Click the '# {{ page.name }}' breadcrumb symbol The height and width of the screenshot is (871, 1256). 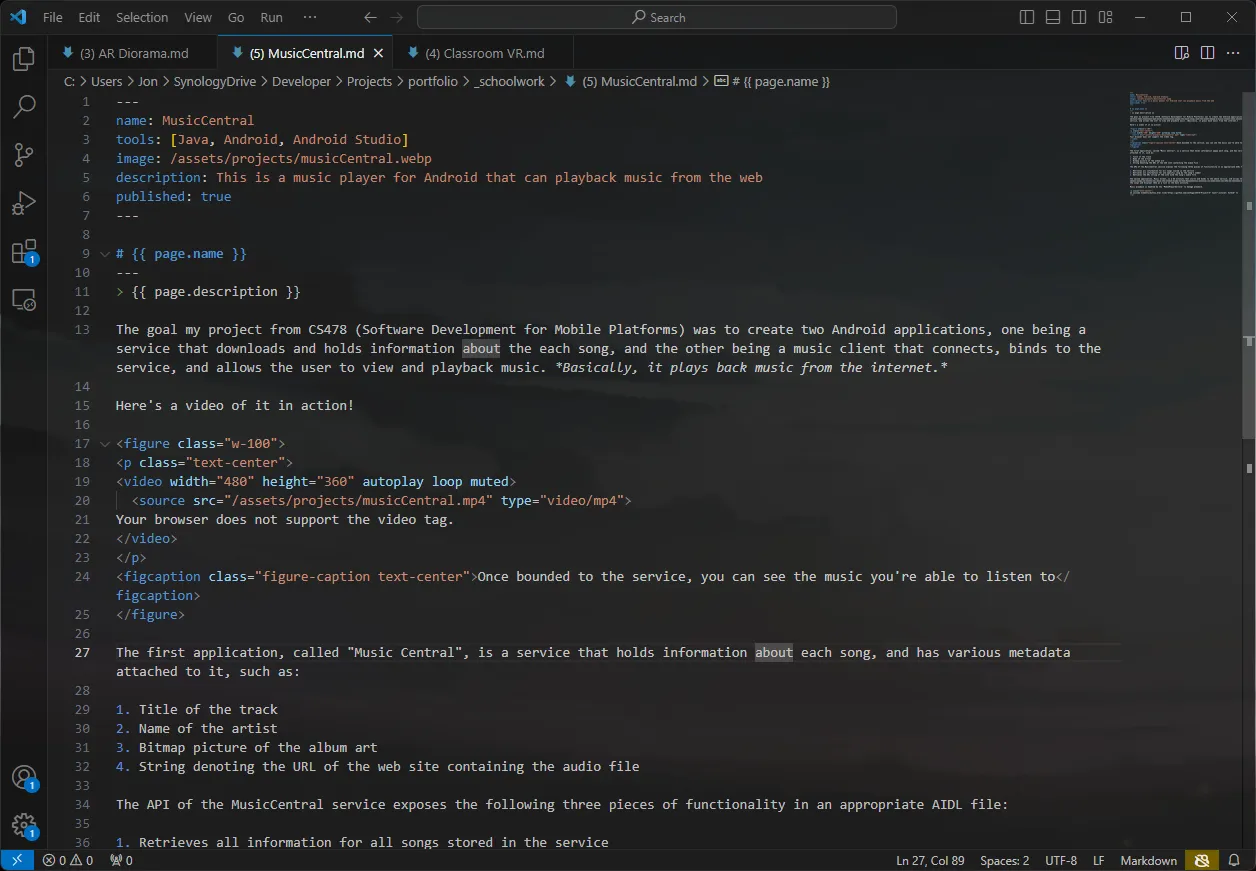pyautogui.click(x=781, y=82)
